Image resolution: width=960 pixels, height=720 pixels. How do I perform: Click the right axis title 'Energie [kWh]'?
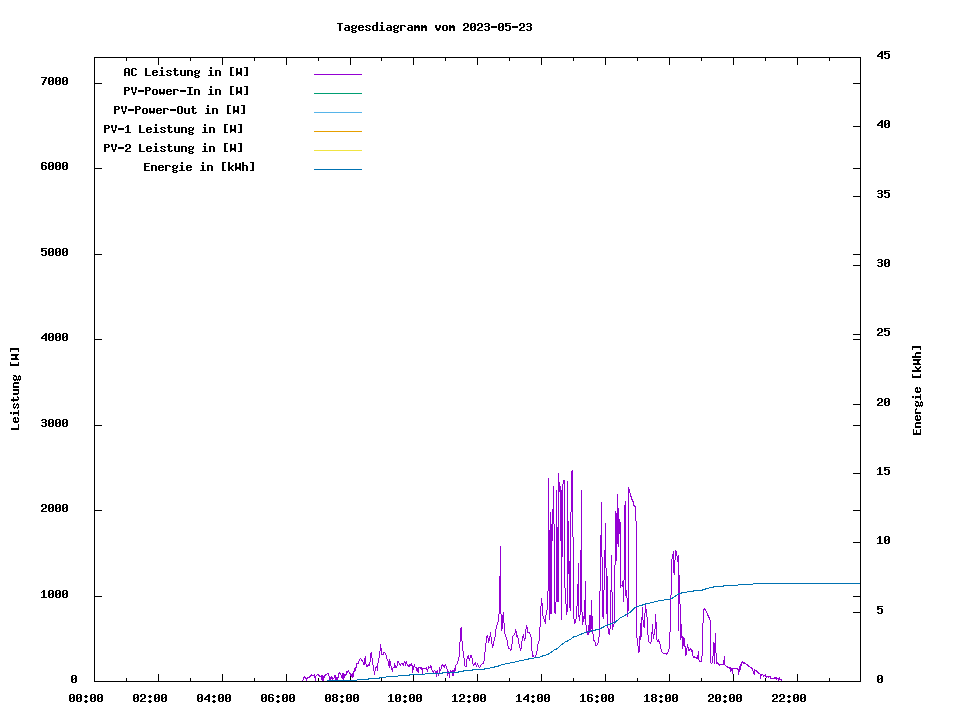click(917, 390)
